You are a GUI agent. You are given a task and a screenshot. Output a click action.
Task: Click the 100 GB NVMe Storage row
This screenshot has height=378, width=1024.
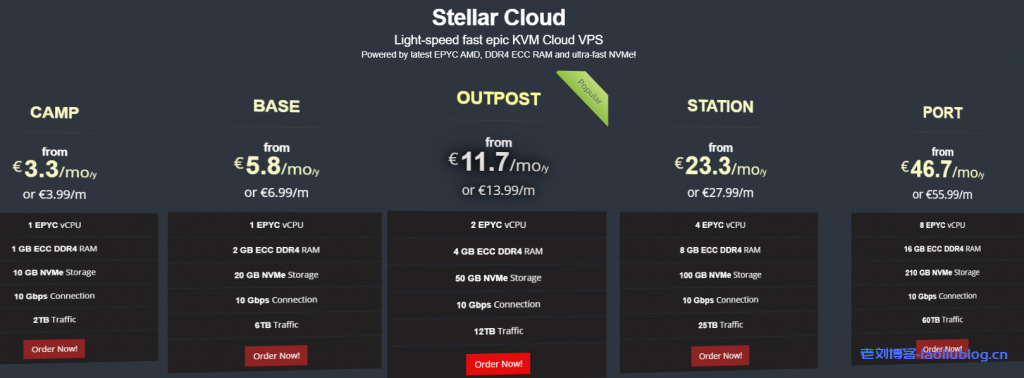click(x=720, y=276)
